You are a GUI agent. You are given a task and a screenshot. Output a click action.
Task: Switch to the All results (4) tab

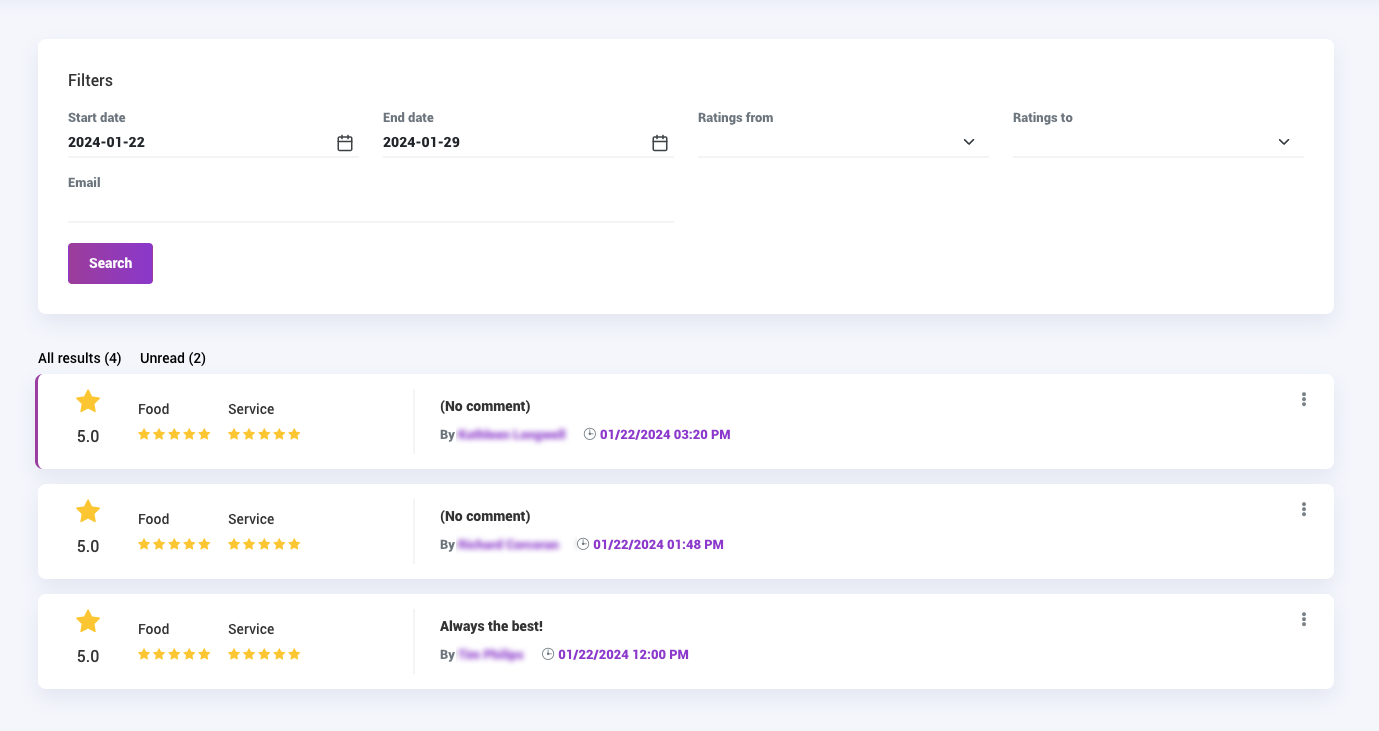pyautogui.click(x=80, y=358)
